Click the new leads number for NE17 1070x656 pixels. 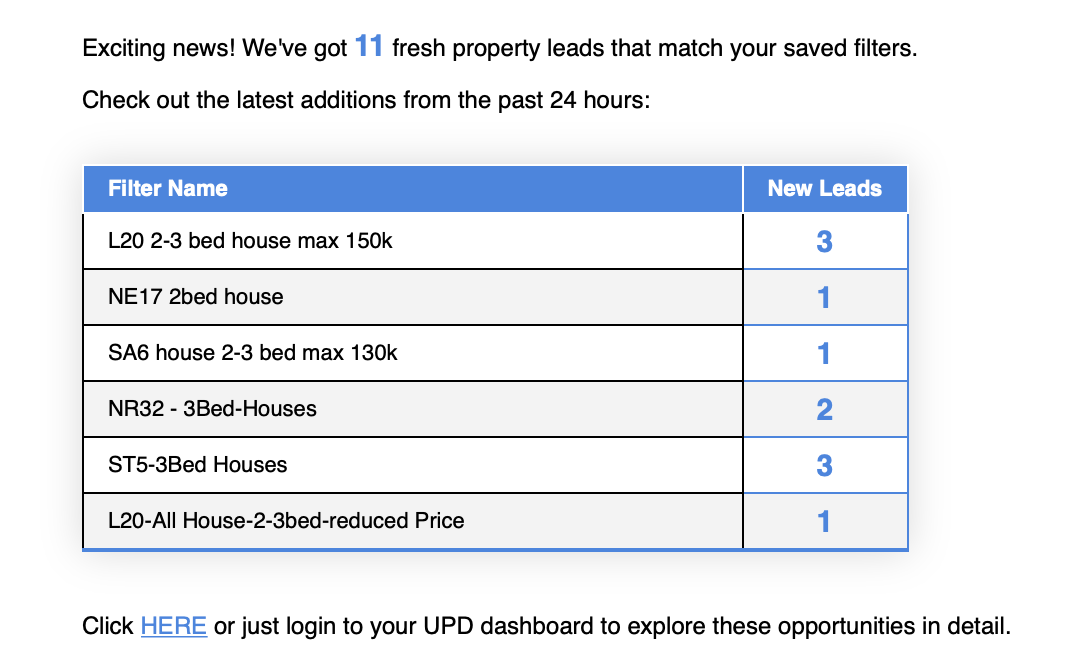[824, 297]
